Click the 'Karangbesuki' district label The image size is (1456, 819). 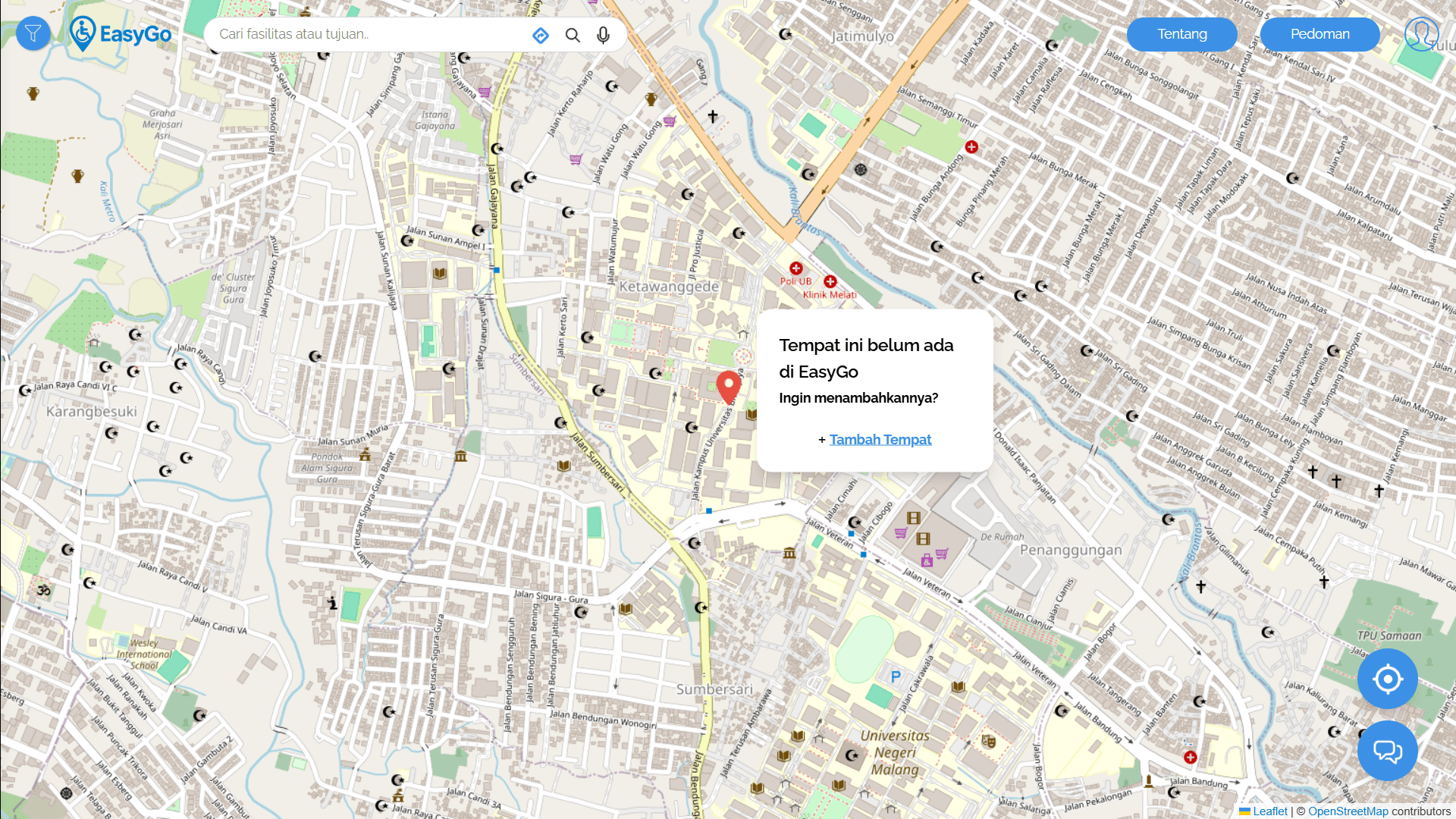pyautogui.click(x=92, y=412)
